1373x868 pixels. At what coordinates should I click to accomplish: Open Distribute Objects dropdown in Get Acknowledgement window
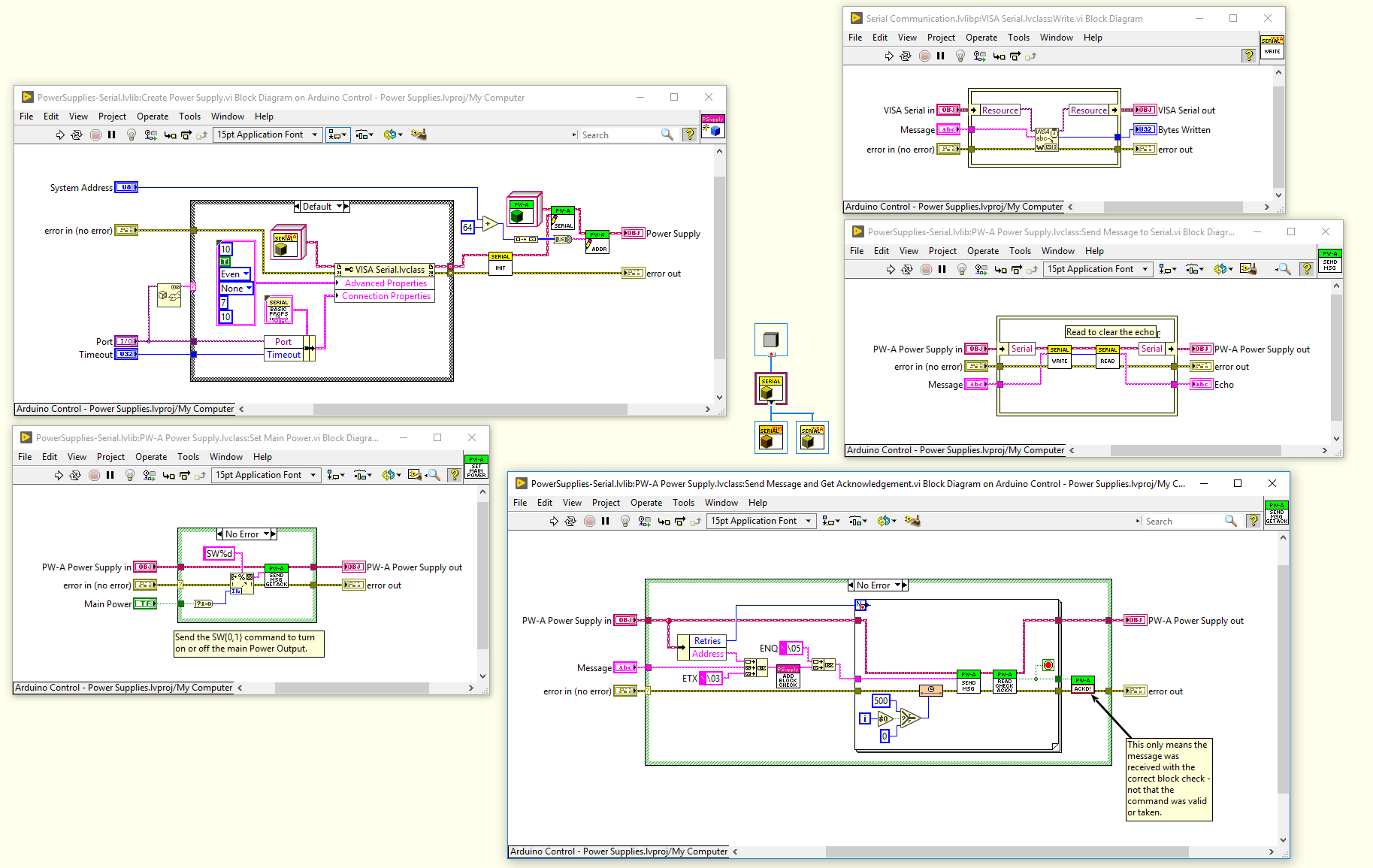point(858,522)
